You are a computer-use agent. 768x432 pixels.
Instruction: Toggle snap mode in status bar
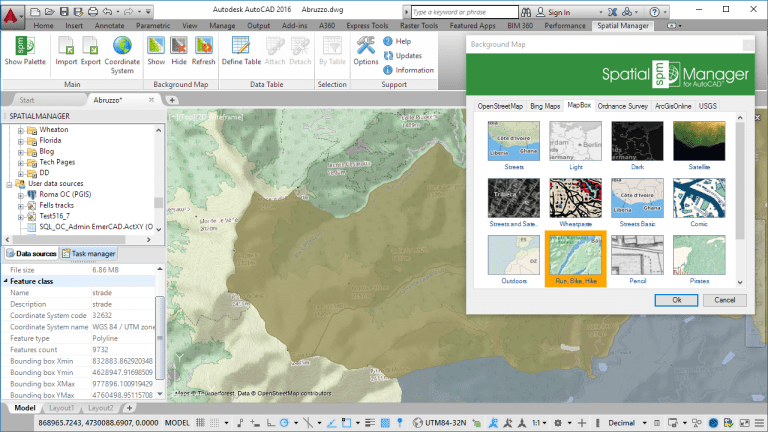pyautogui.click(x=215, y=423)
